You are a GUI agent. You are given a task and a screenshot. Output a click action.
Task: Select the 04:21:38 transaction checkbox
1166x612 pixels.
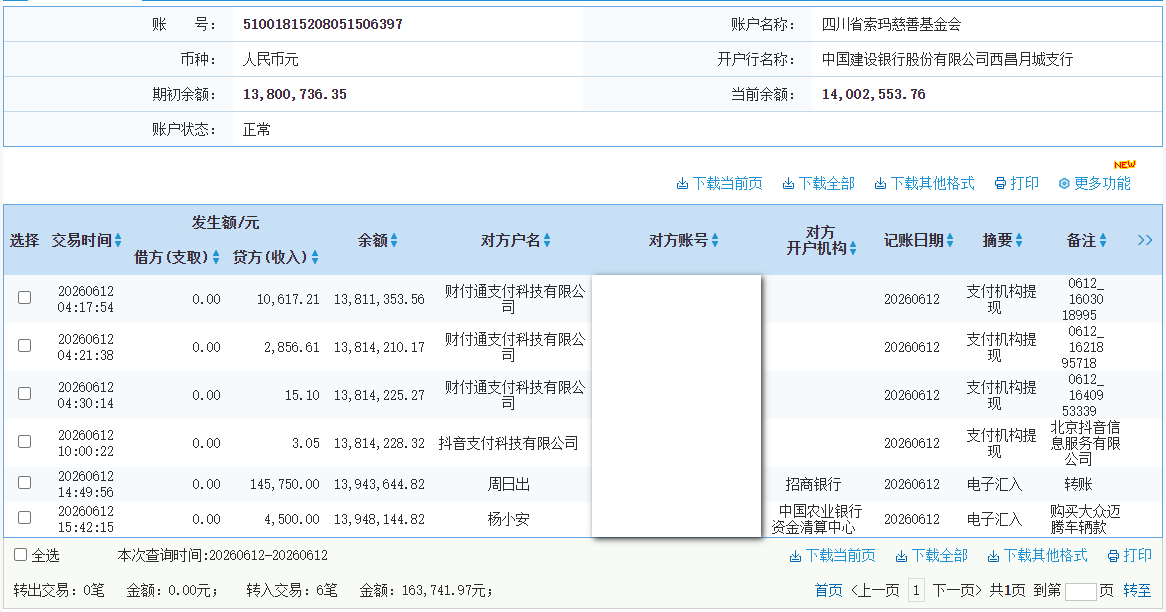point(25,346)
